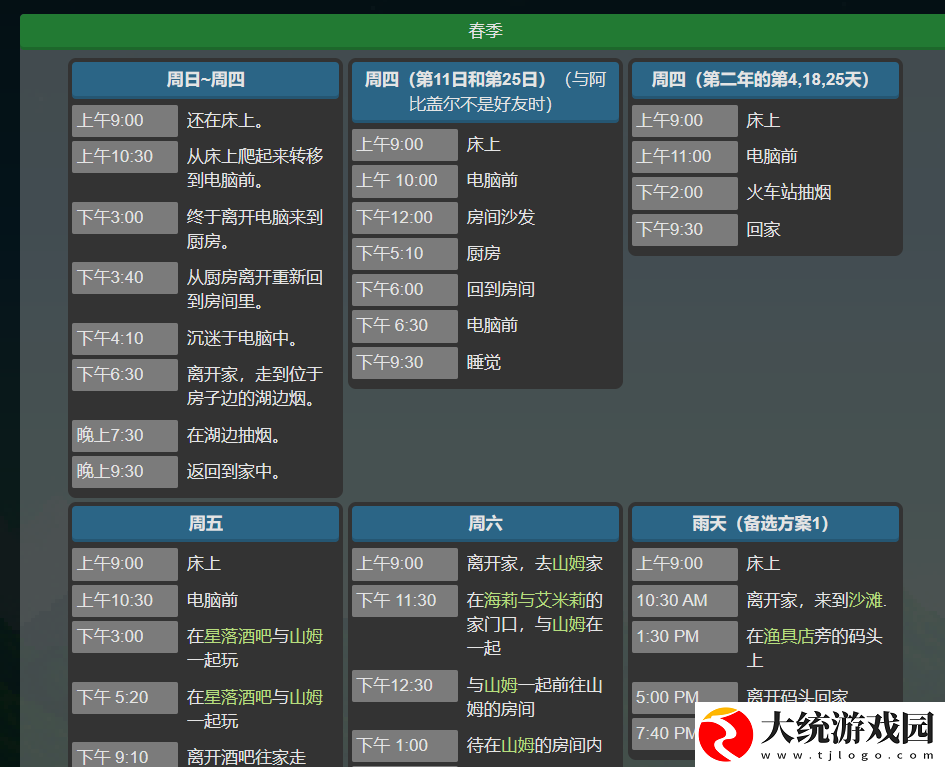Click the 下午12:30 time cell

pyautogui.click(x=404, y=686)
